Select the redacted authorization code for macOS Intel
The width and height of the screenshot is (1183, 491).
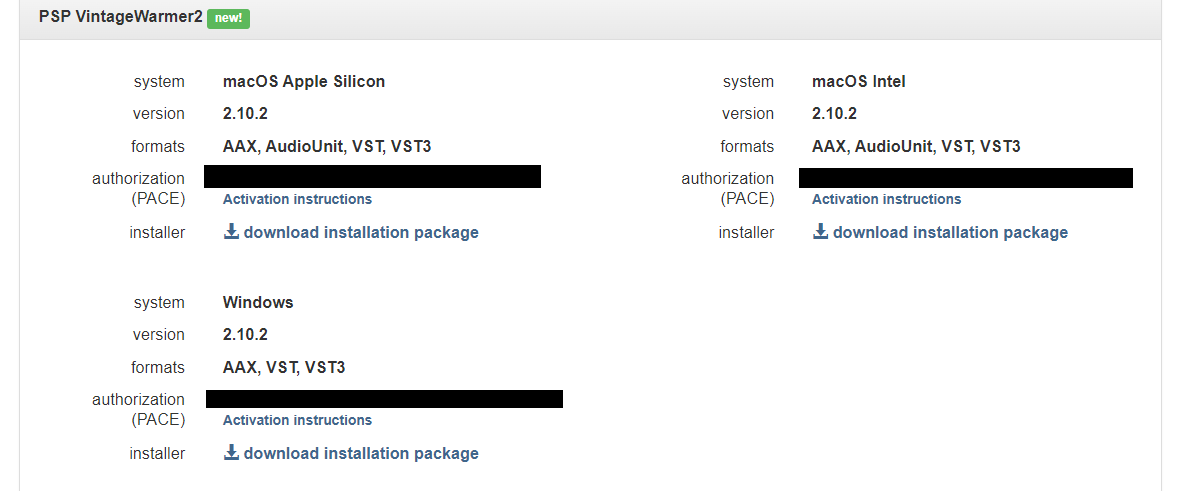(x=965, y=178)
